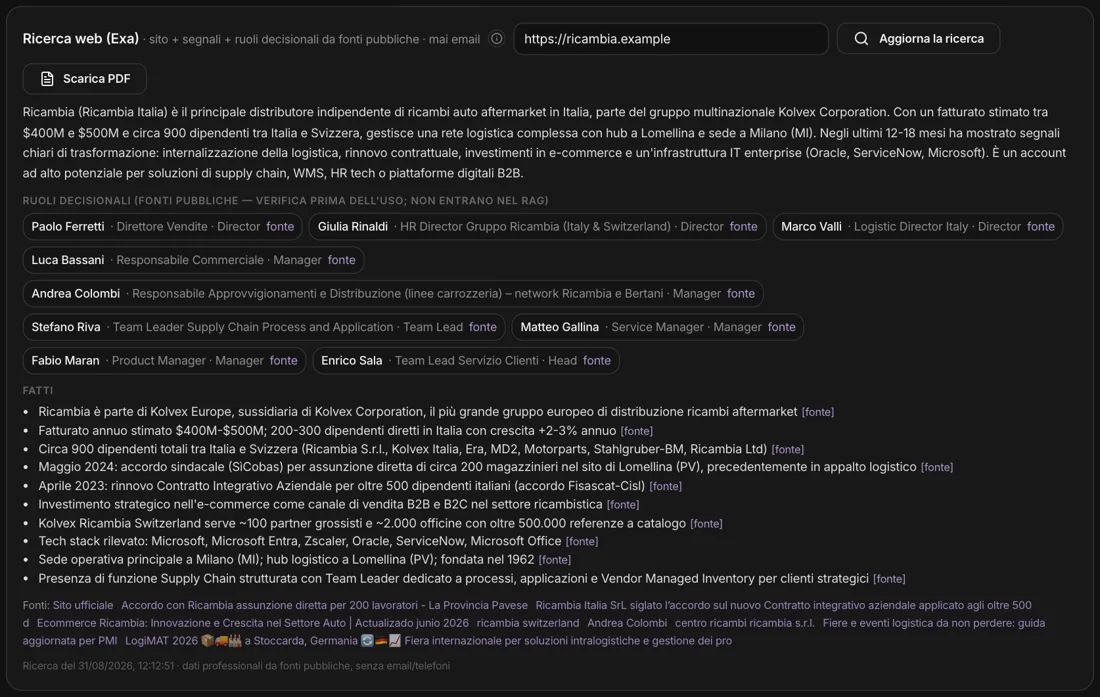Image resolution: width=1100 pixels, height=697 pixels.
Task: Open [fonte] for Kolvex Ricambia Switzerland fact
Action: click(x=706, y=524)
